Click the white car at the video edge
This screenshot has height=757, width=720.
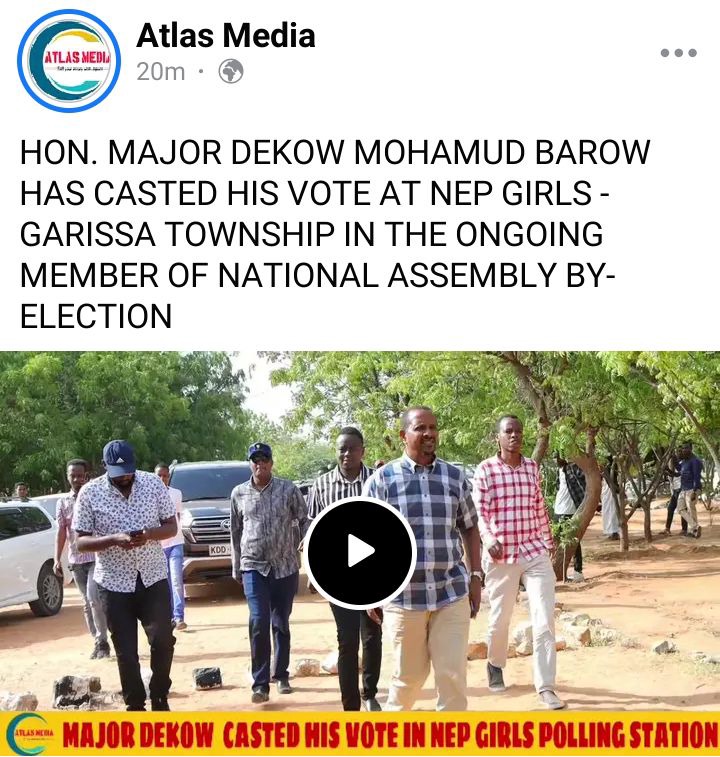pyautogui.click(x=30, y=555)
